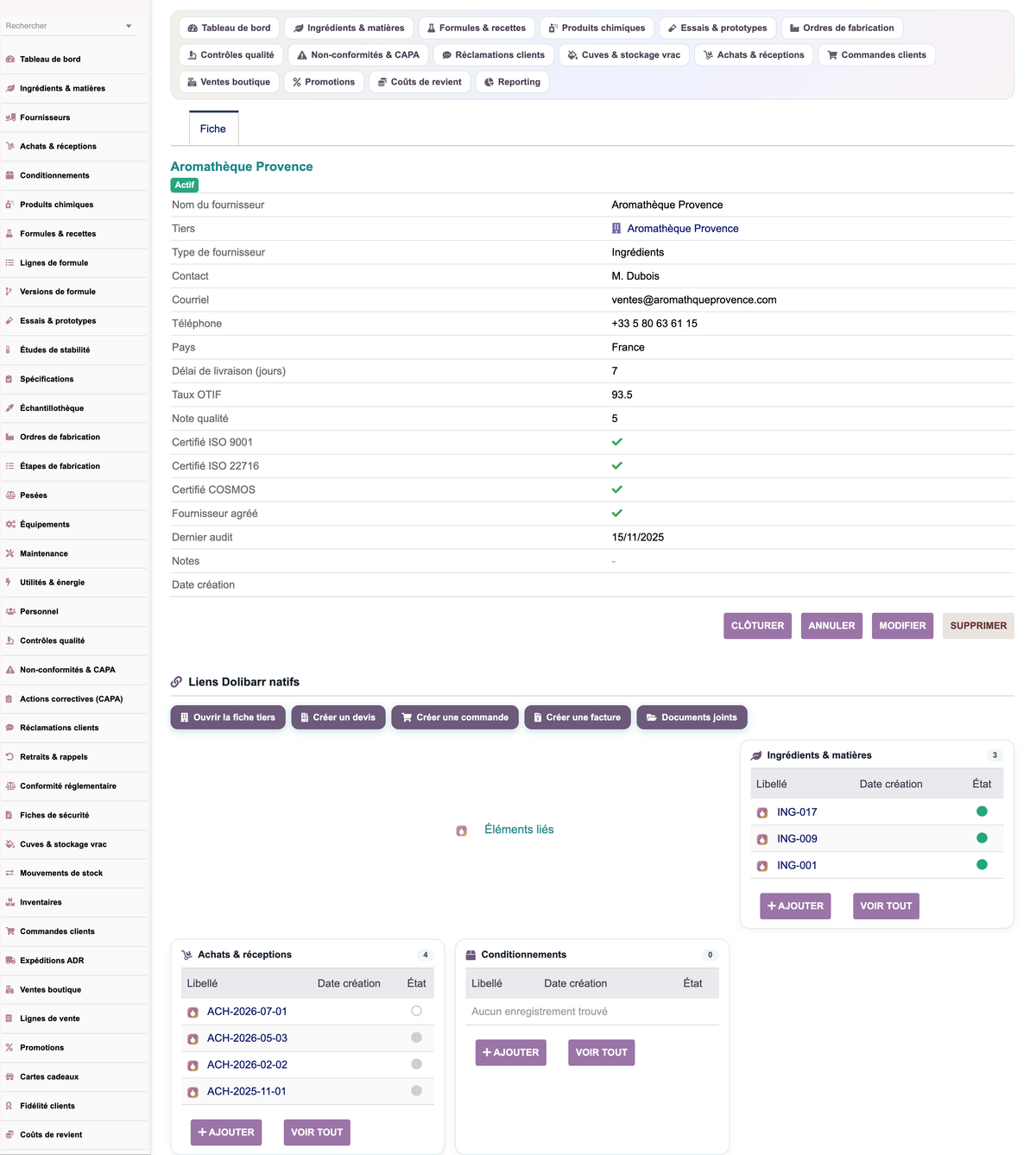Click the Formules & recettes flask icon in sidebar
This screenshot has height=1155, width=1036.
[x=10, y=234]
